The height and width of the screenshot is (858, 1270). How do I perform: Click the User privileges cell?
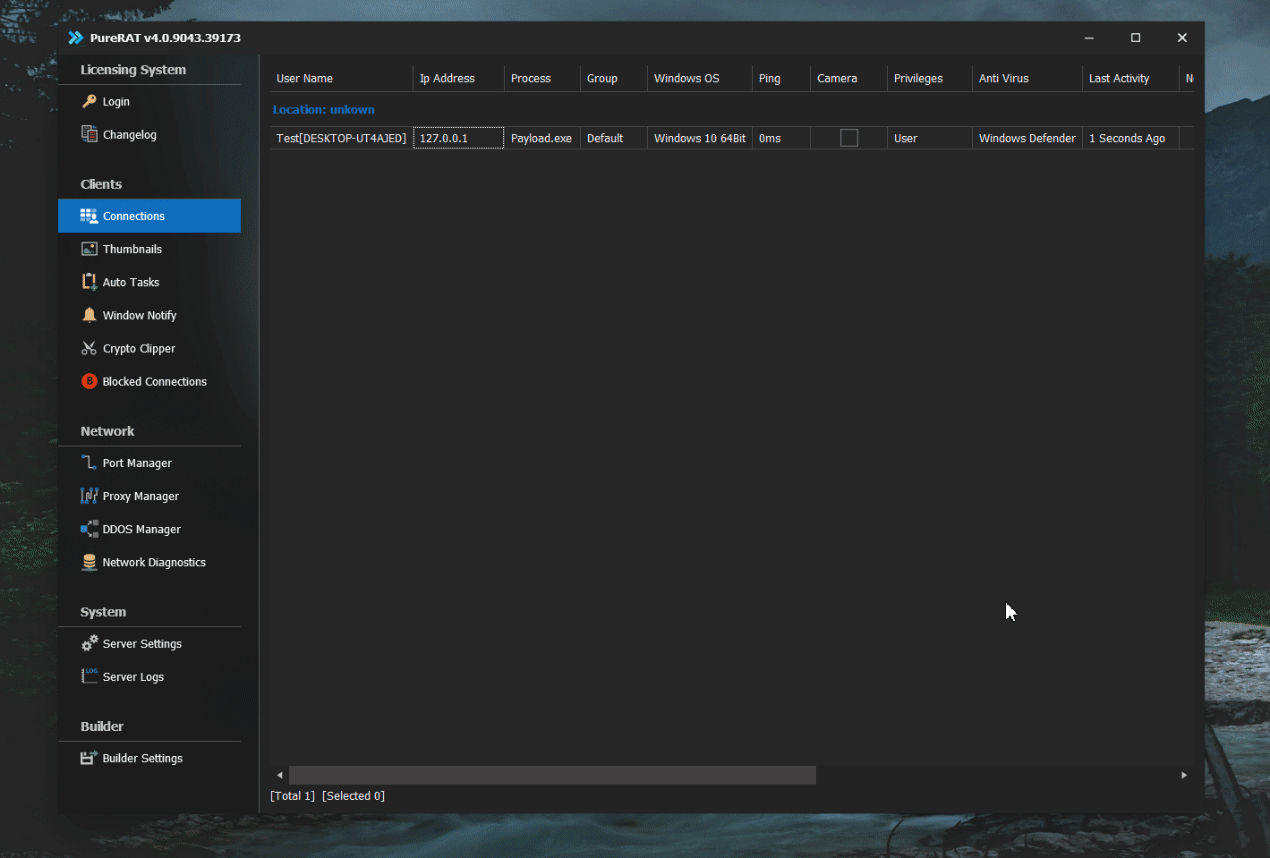929,138
